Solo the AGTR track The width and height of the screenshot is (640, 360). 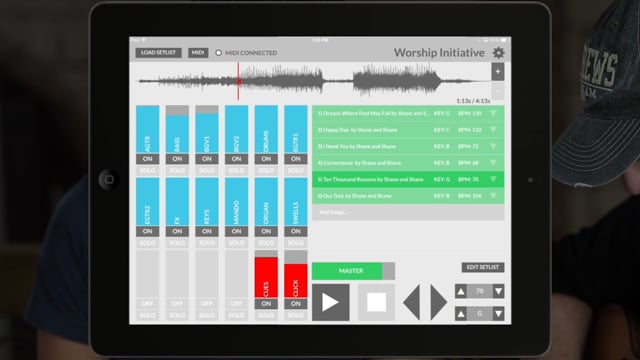point(147,170)
